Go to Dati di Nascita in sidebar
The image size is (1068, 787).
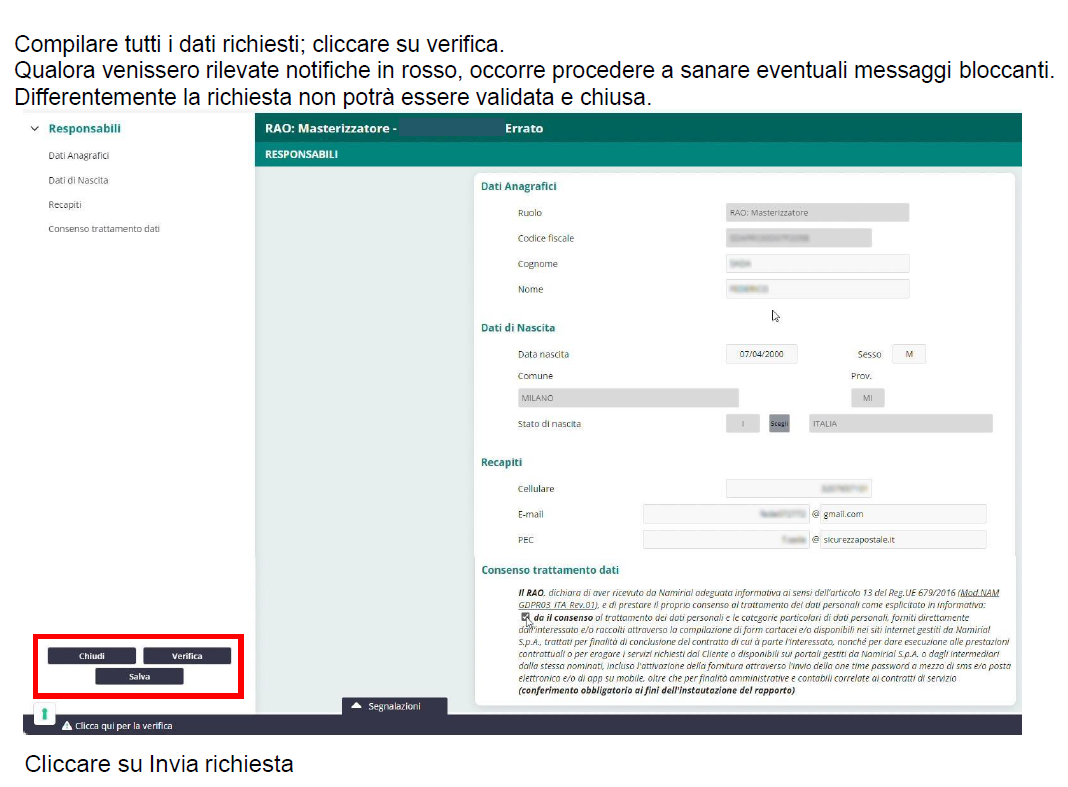[x=78, y=180]
